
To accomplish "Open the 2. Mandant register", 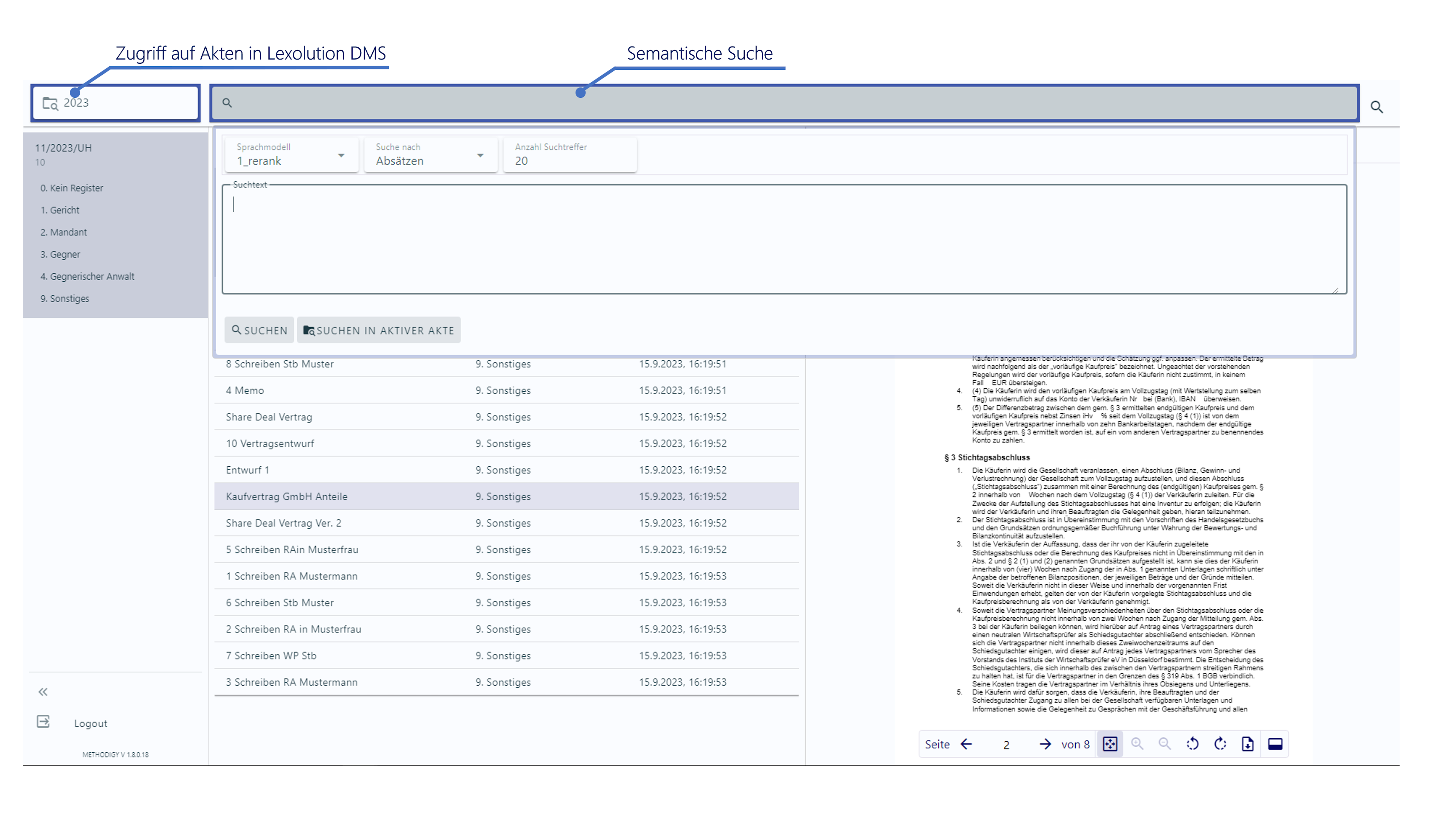I will 64,232.
